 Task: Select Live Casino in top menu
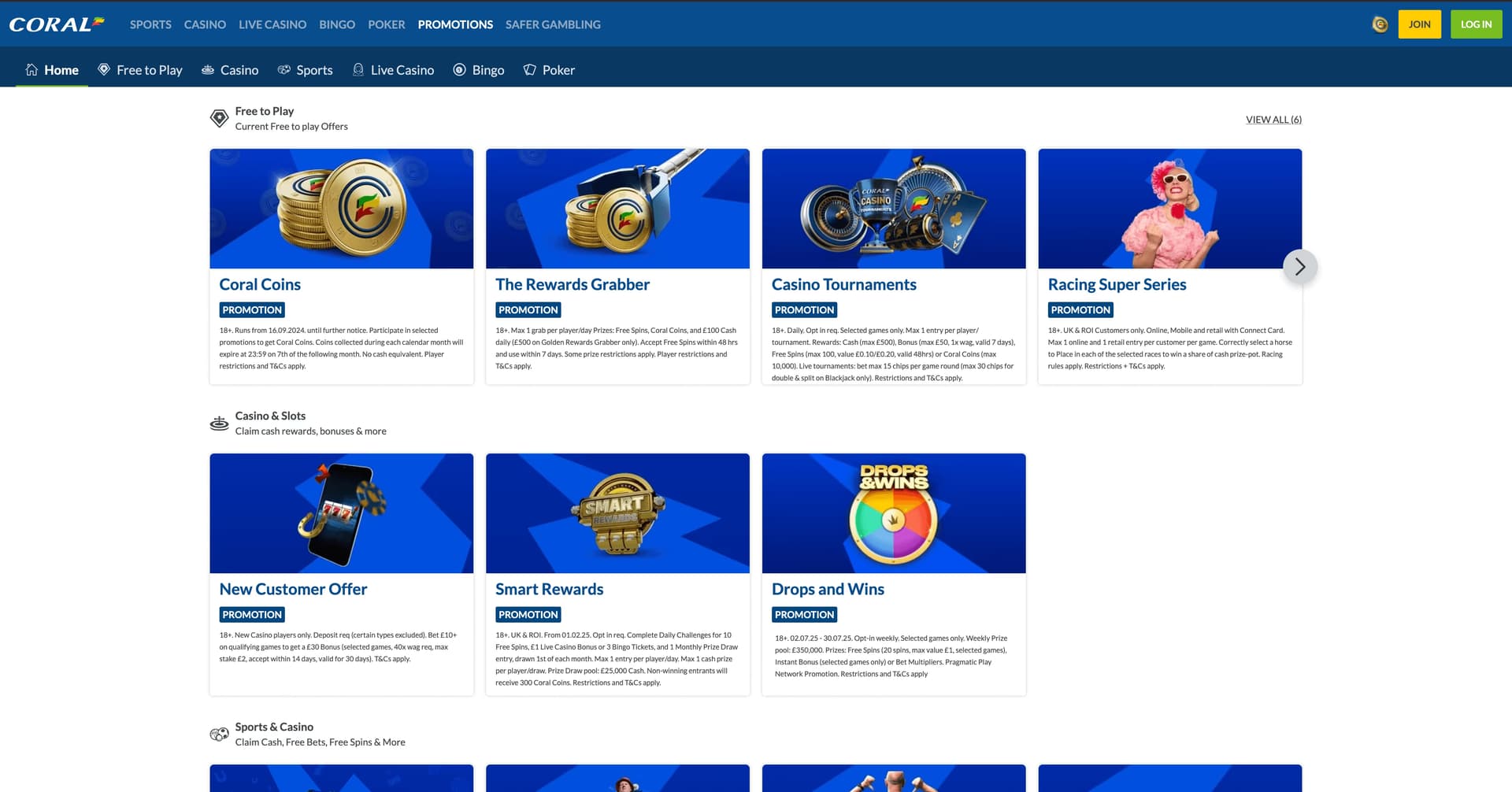tap(272, 24)
